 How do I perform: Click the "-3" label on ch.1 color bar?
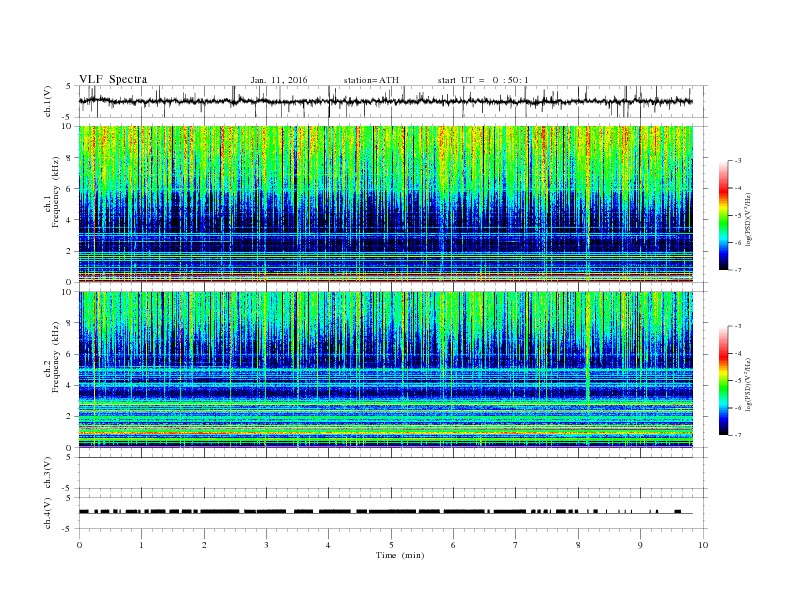[x=737, y=161]
